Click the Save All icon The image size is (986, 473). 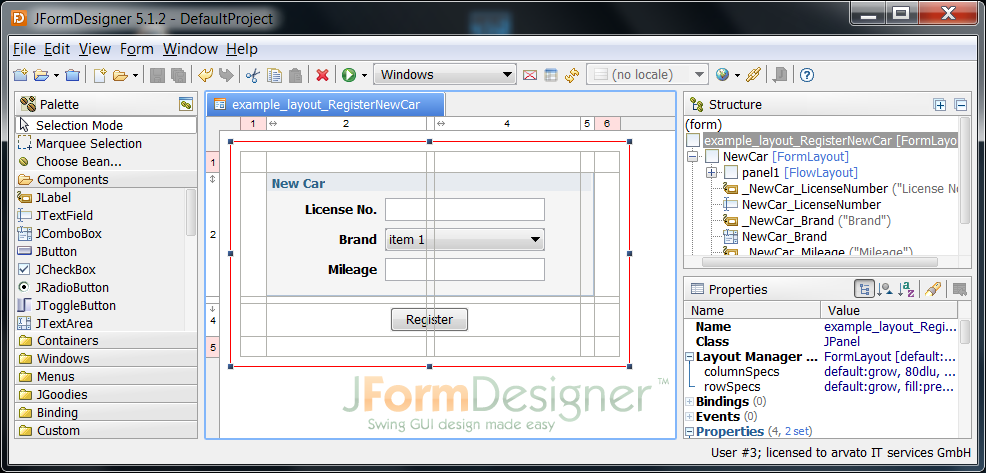pyautogui.click(x=178, y=75)
